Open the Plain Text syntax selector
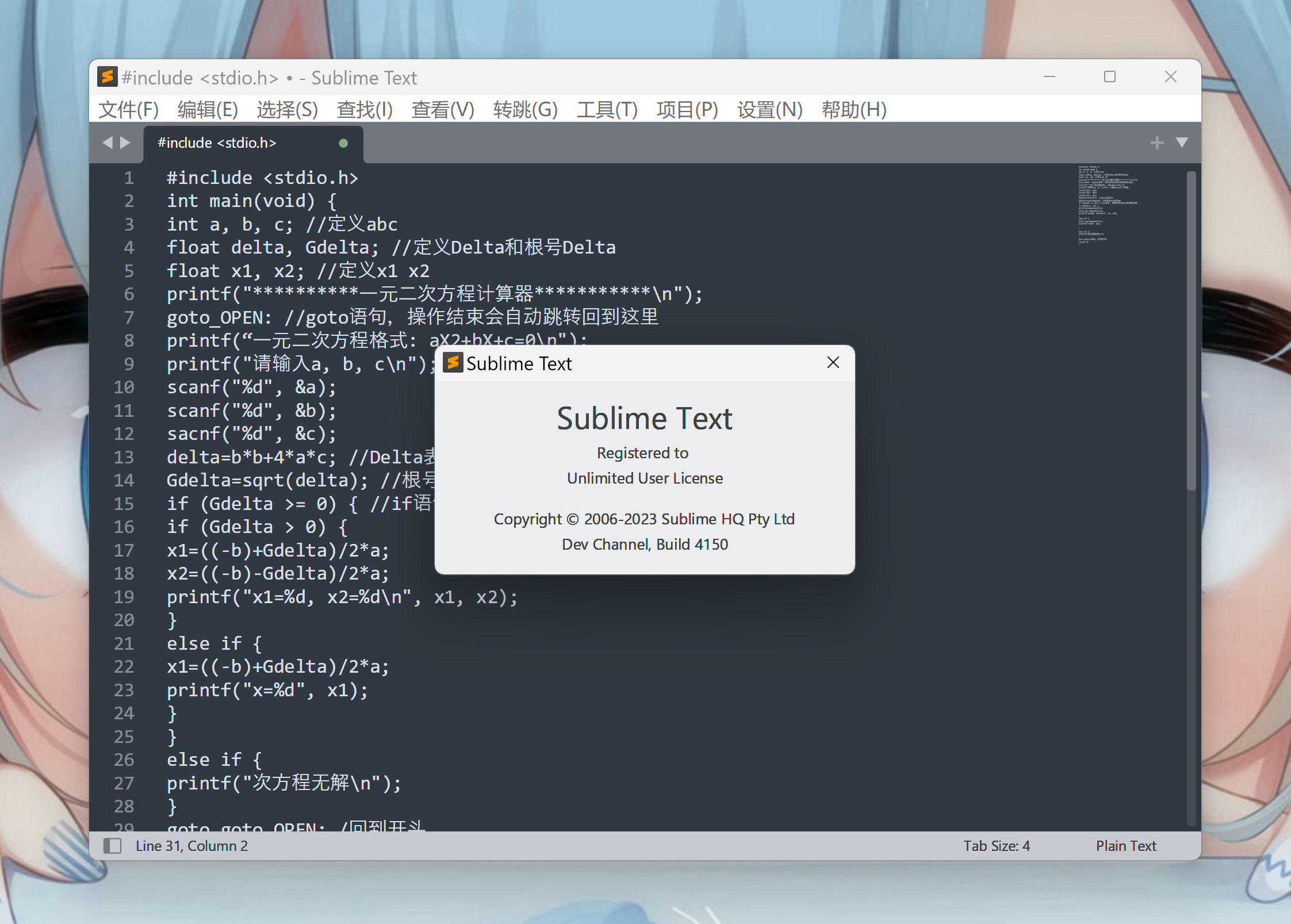 click(1126, 846)
